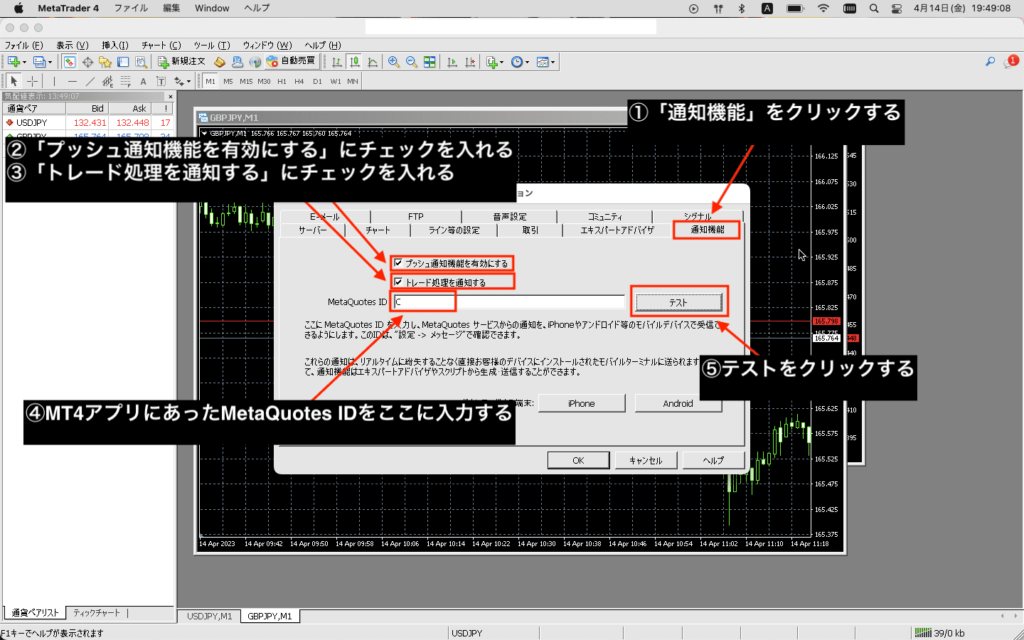This screenshot has height=640, width=1024.
Task: Set timeframe to M1
Action: pos(210,82)
